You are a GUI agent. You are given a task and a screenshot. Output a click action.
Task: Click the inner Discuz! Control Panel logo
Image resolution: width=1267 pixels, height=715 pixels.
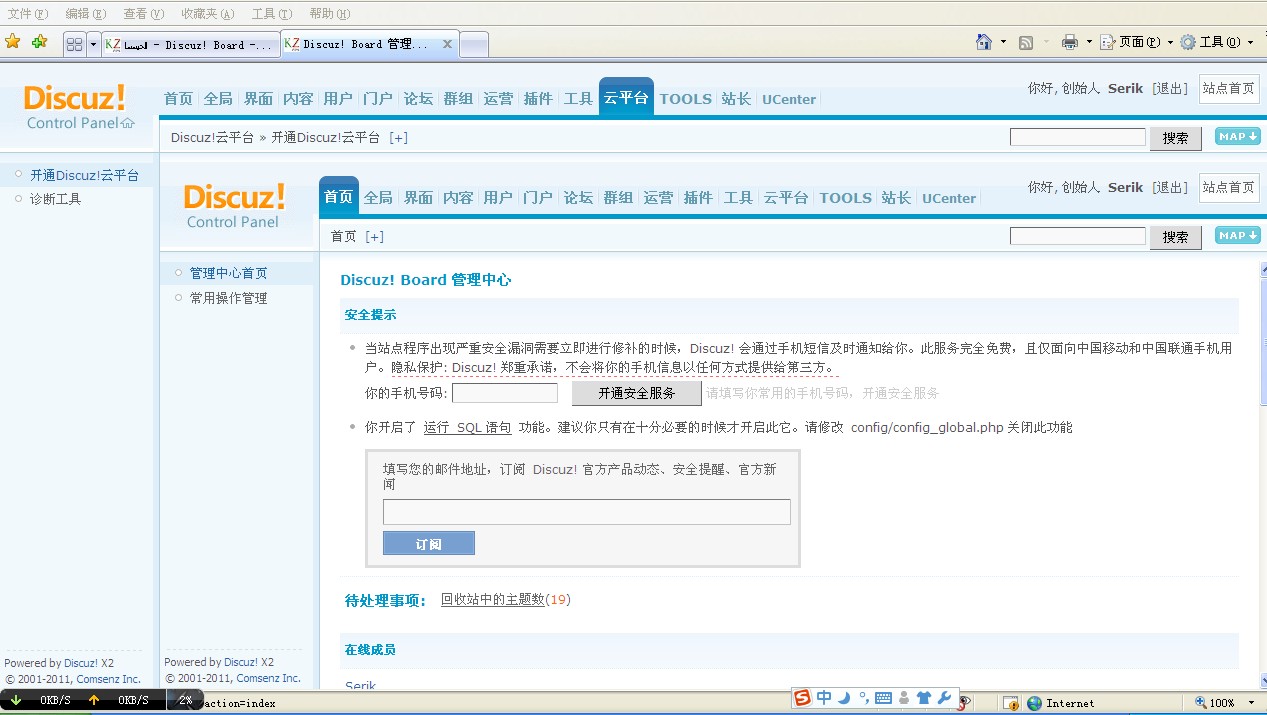coord(235,206)
